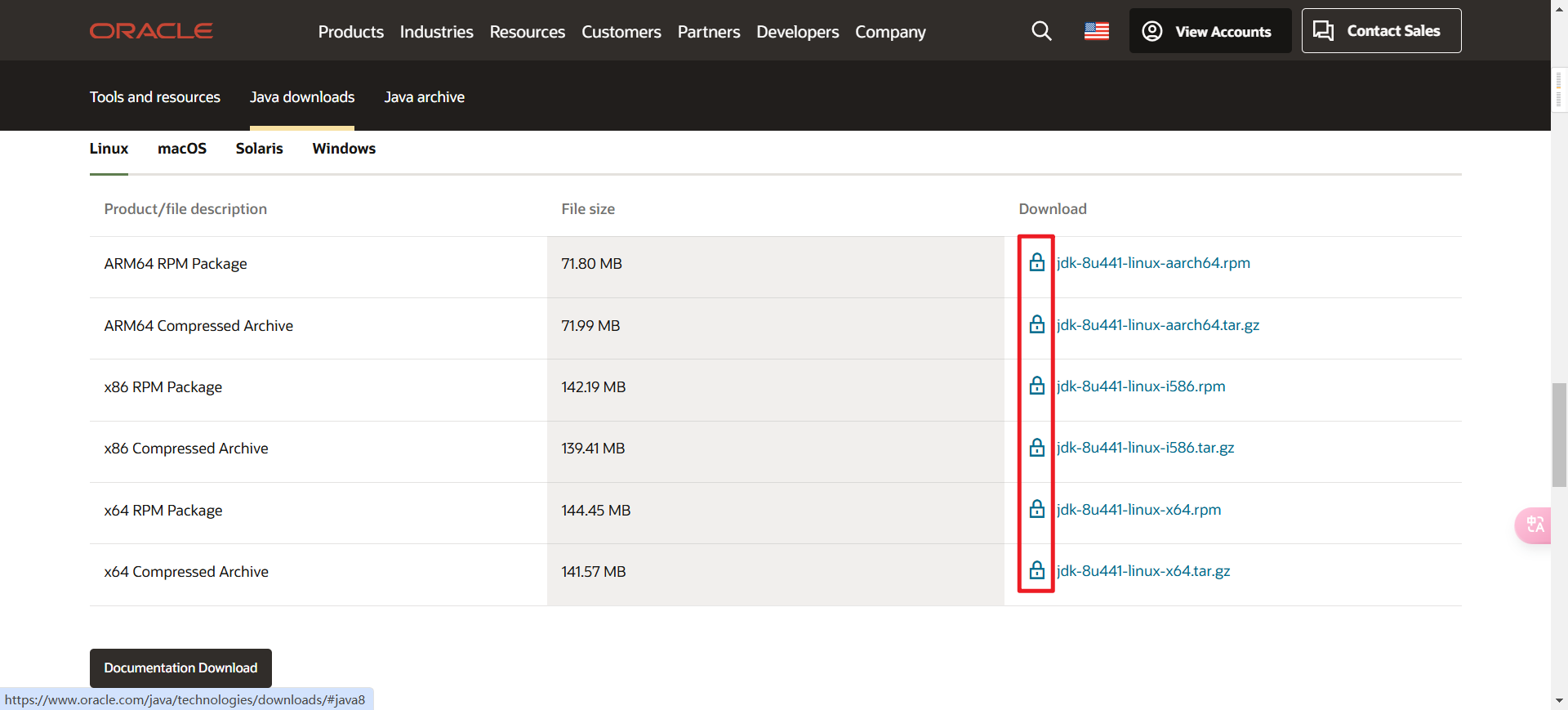1568x710 pixels.
Task: Open the Resources menu
Action: tap(528, 32)
